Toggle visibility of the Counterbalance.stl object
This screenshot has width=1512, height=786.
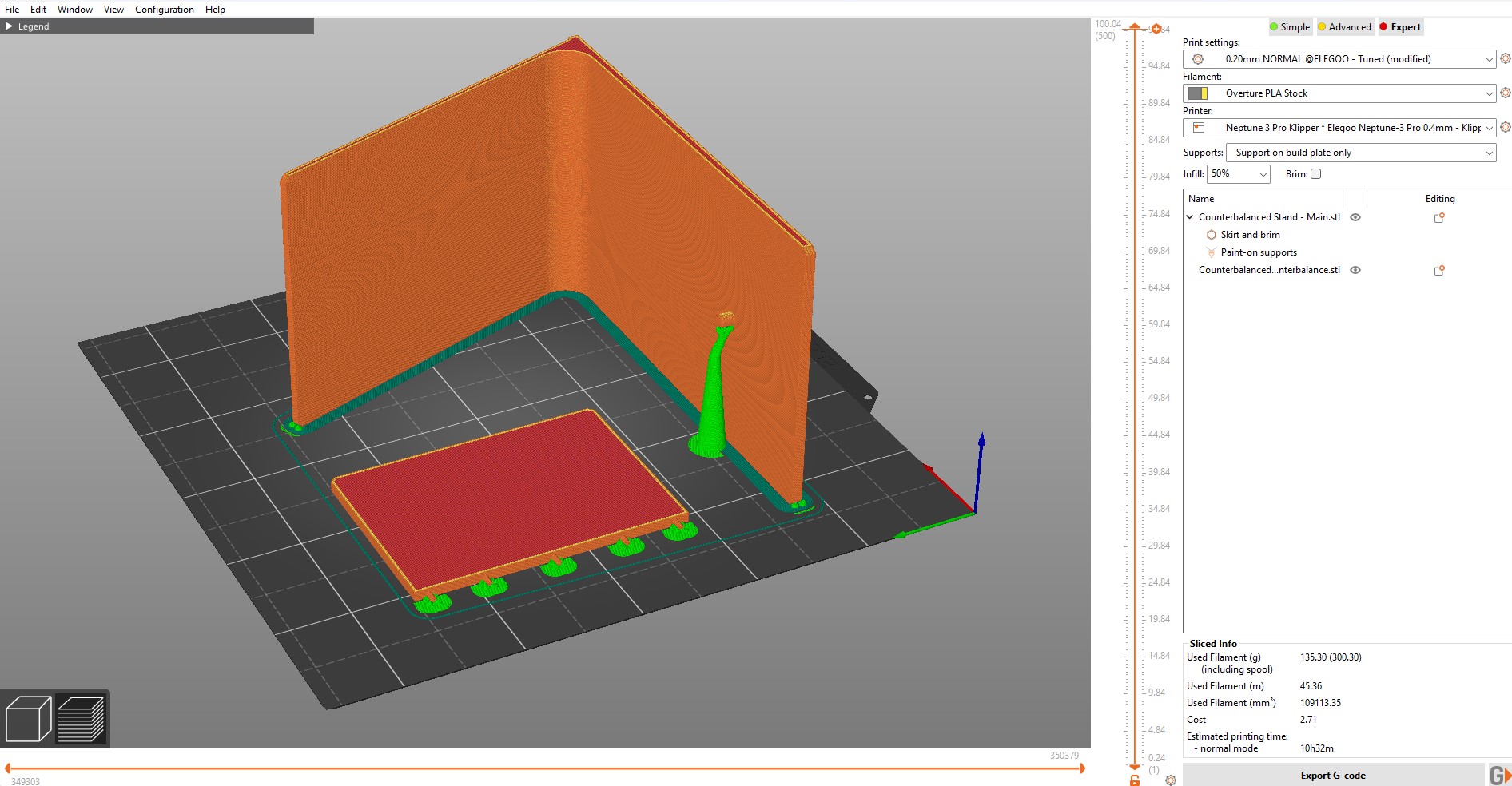pyautogui.click(x=1355, y=270)
